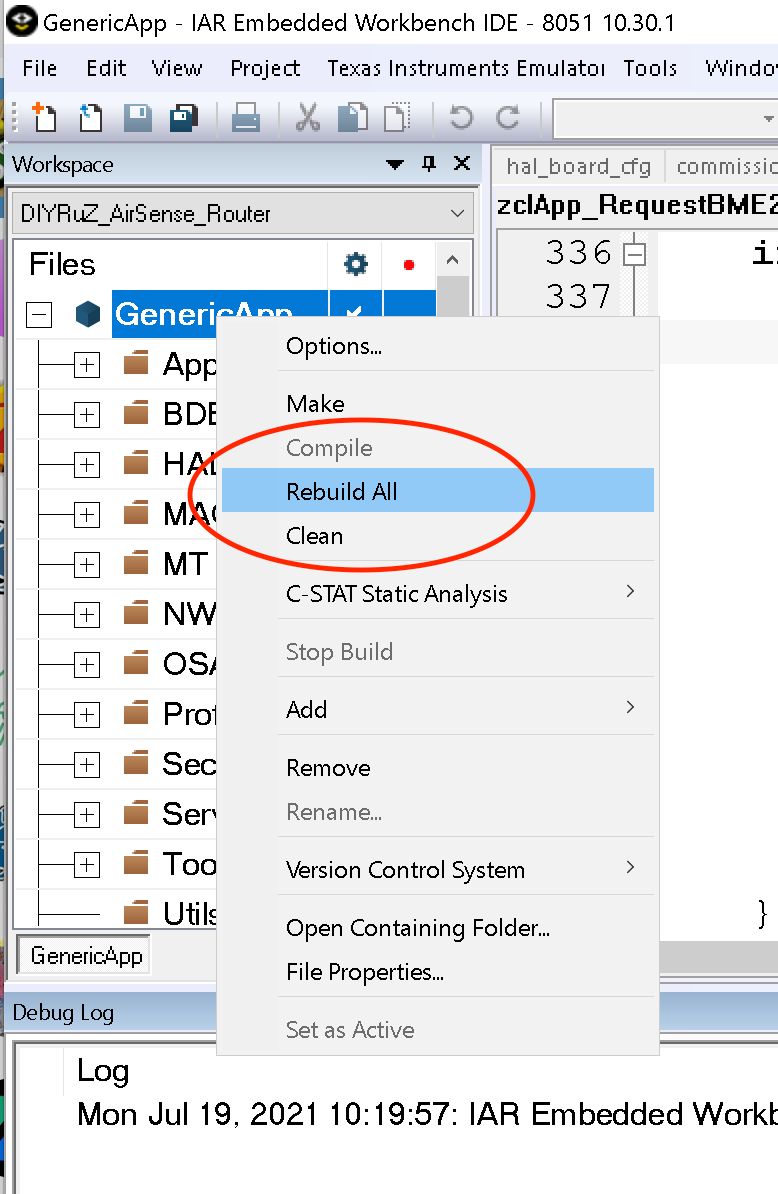This screenshot has height=1194, width=778.
Task: Click the Open File toolbar icon
Action: tap(91, 118)
